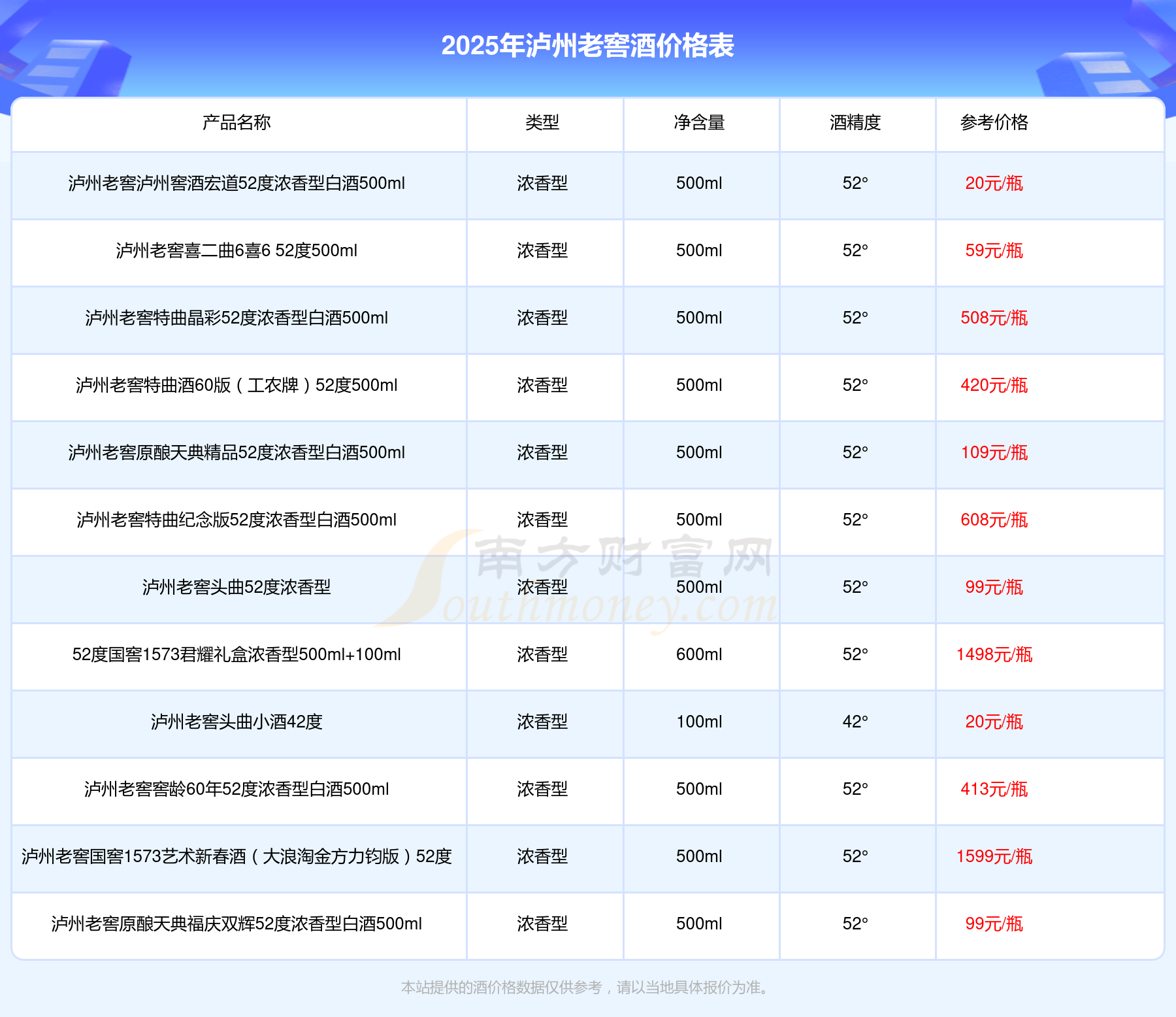Screen dimensions: 1176x1017
Task: Click the "20元/瓶" price for 头曲小酒42度
Action: click(x=994, y=722)
